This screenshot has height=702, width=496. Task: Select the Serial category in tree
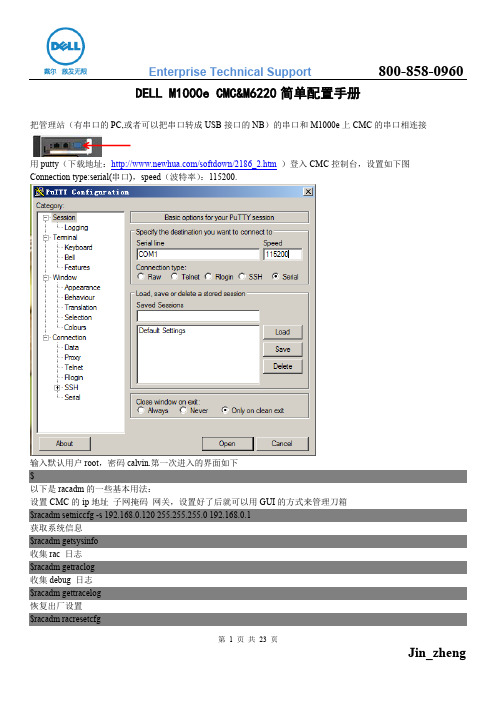click(x=72, y=397)
